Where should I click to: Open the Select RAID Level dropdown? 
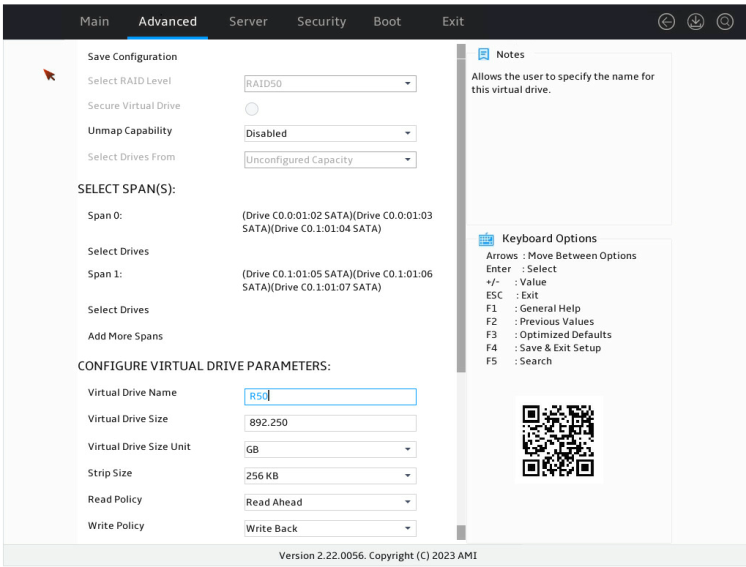(330, 84)
